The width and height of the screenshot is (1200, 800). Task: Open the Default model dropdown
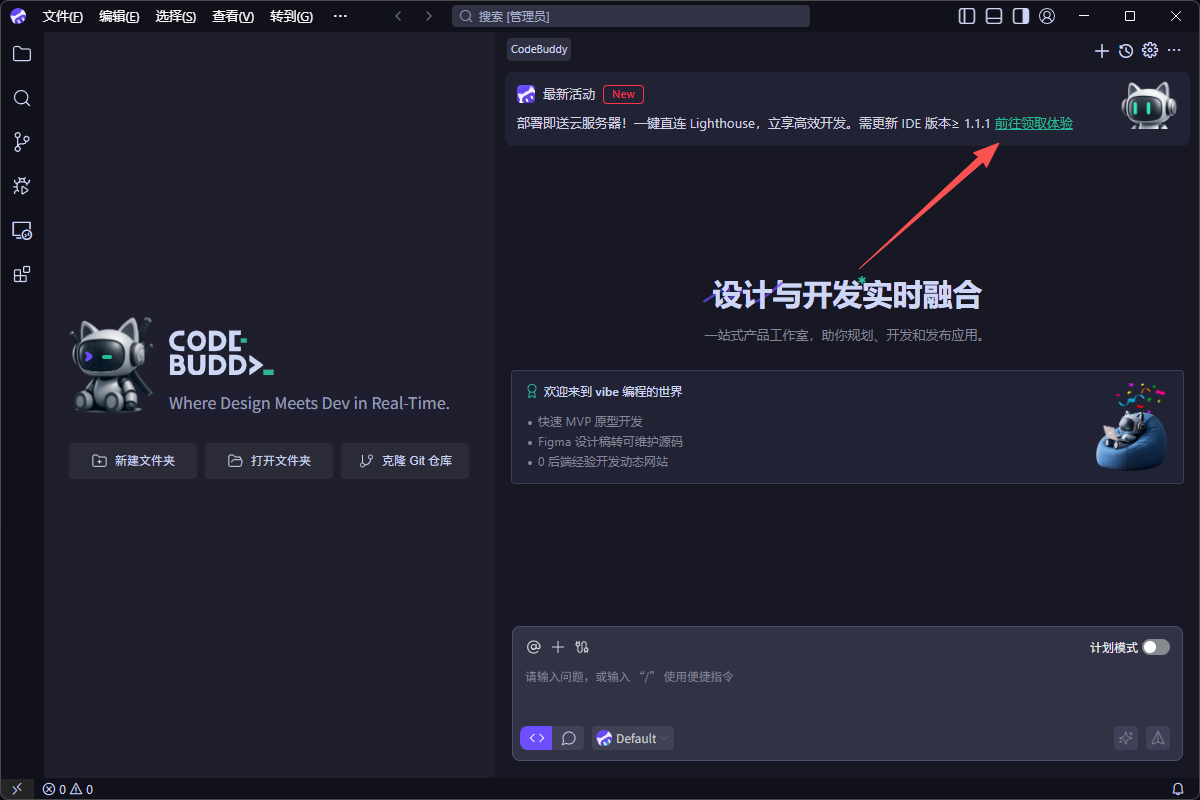pos(633,738)
